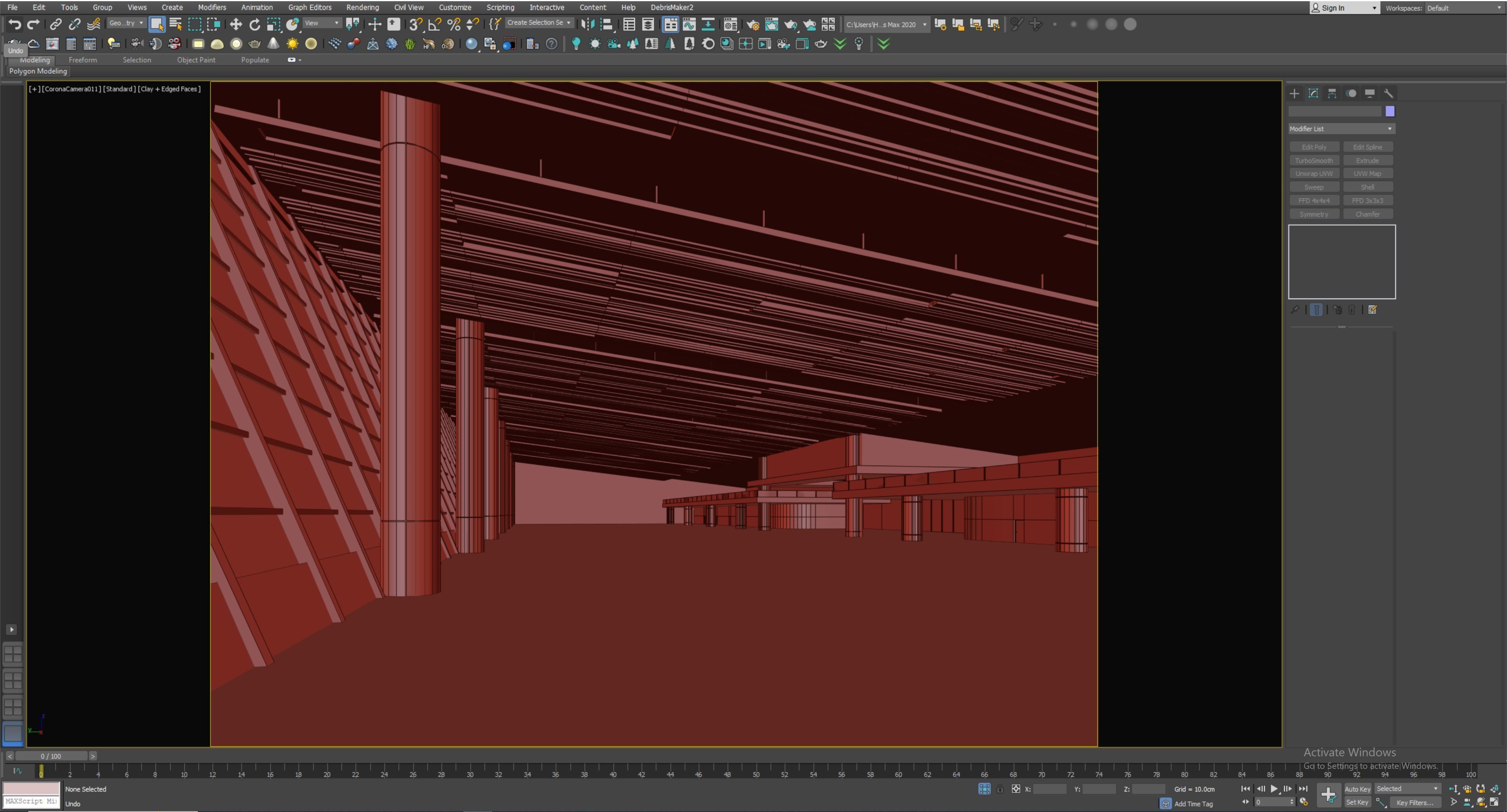Click the Set Key button
This screenshot has height=812, width=1507.
(1357, 802)
